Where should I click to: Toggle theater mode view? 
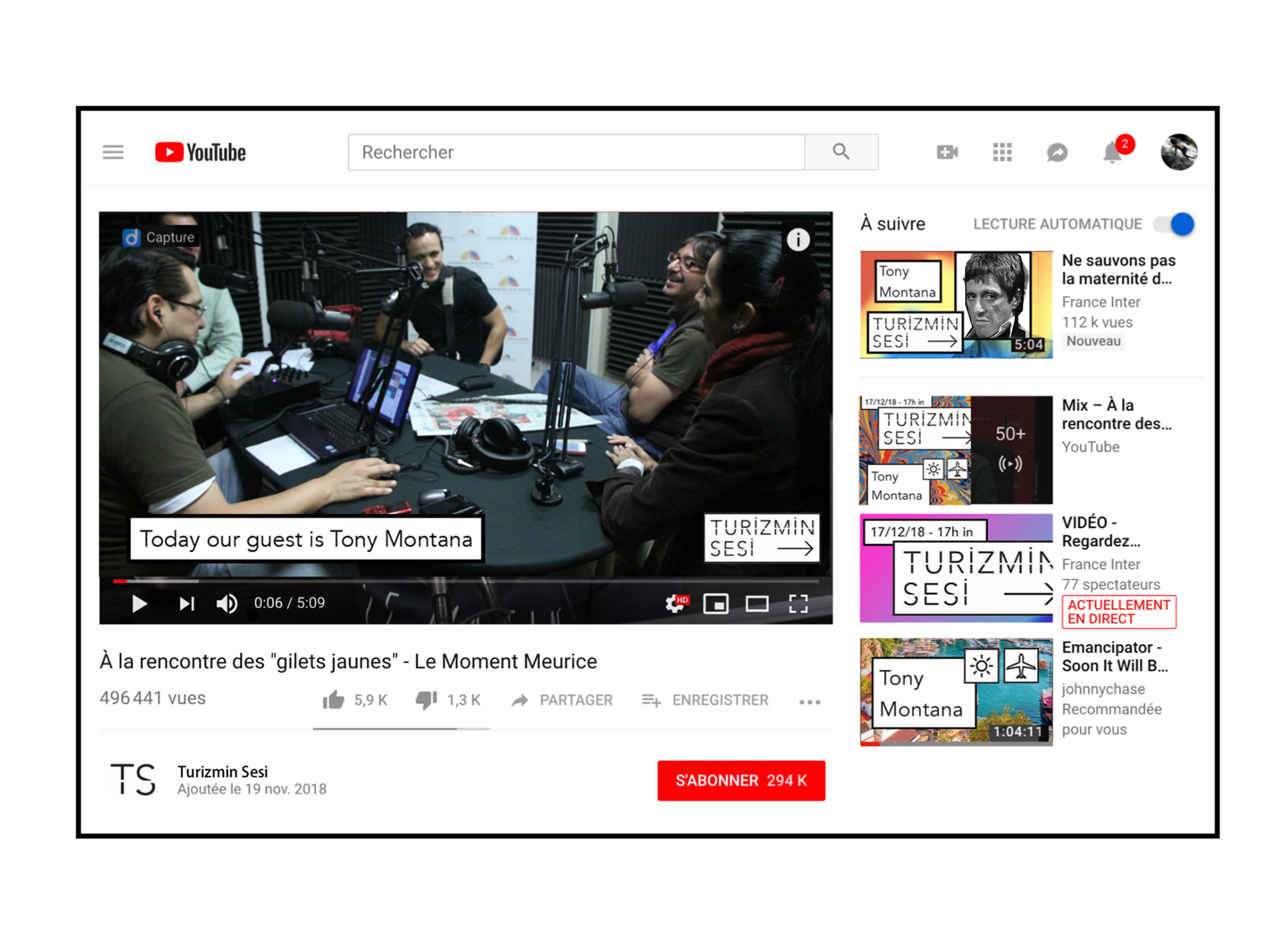click(757, 603)
